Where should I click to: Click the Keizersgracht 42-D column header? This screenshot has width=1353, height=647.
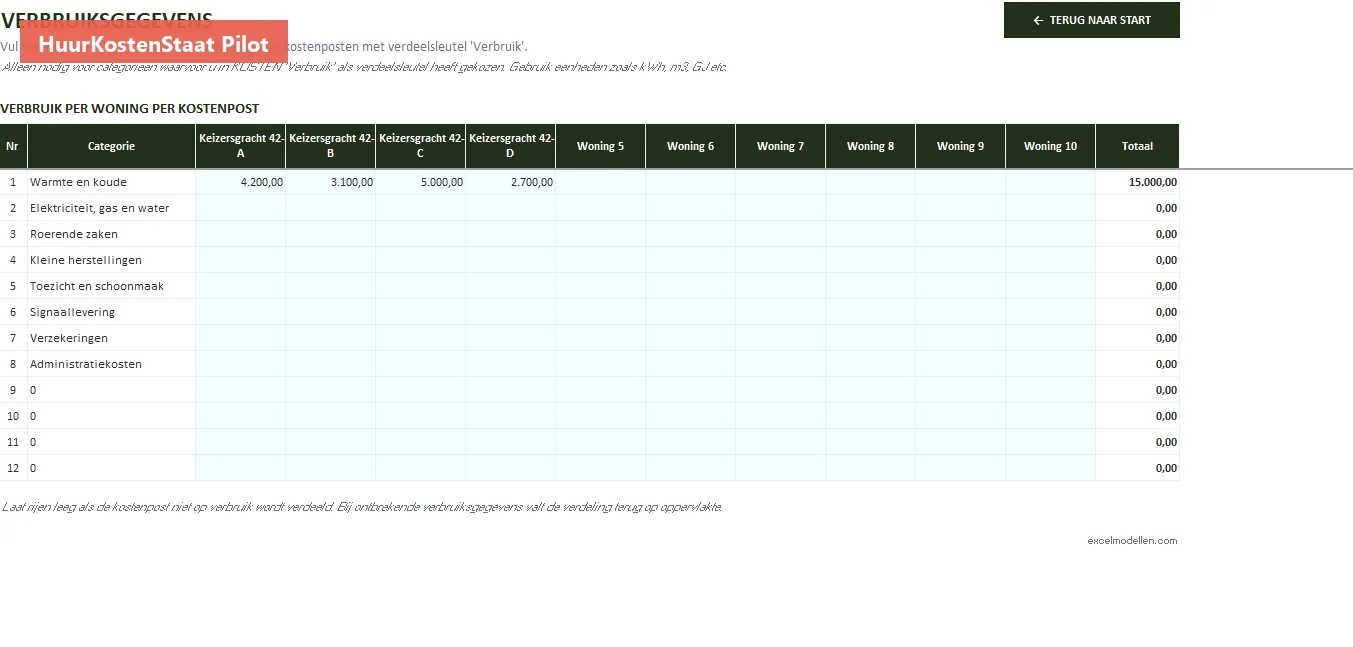511,146
